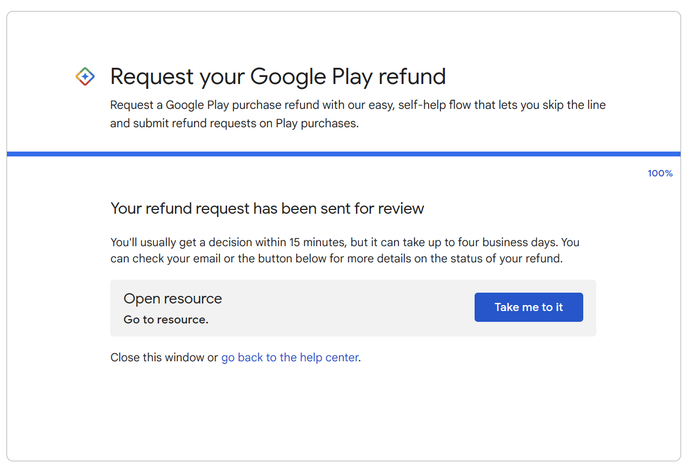Click the 100% progress label

click(660, 173)
